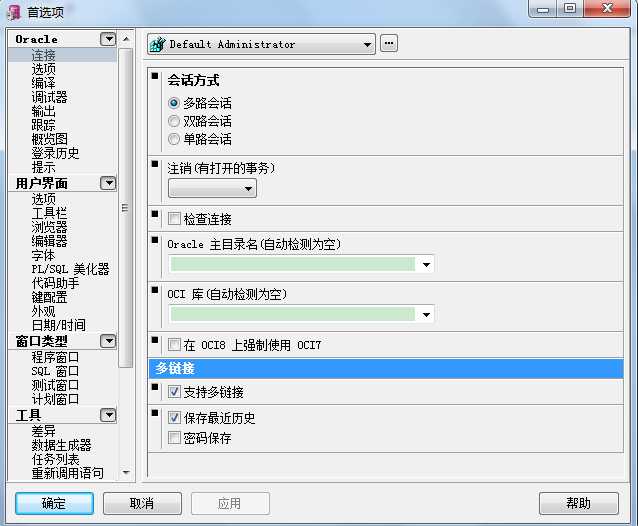Select 连接 under Oracle

pos(44,55)
